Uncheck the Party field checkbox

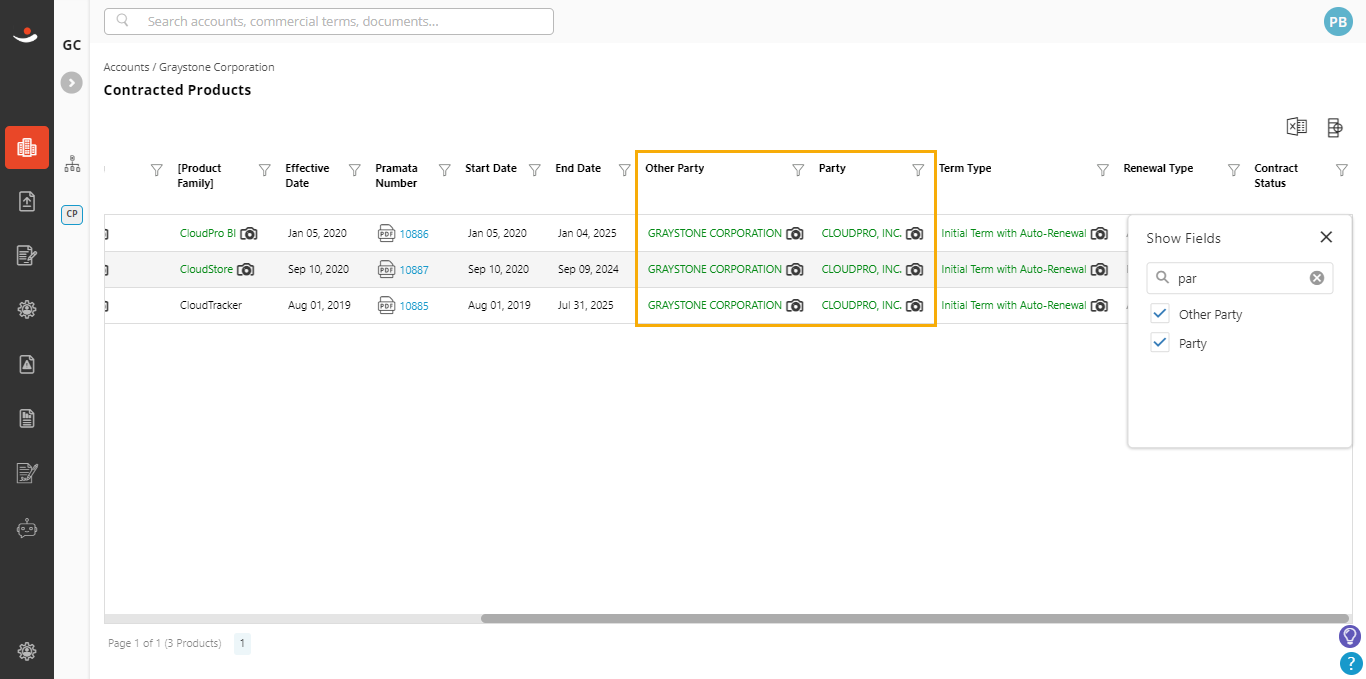point(1160,343)
